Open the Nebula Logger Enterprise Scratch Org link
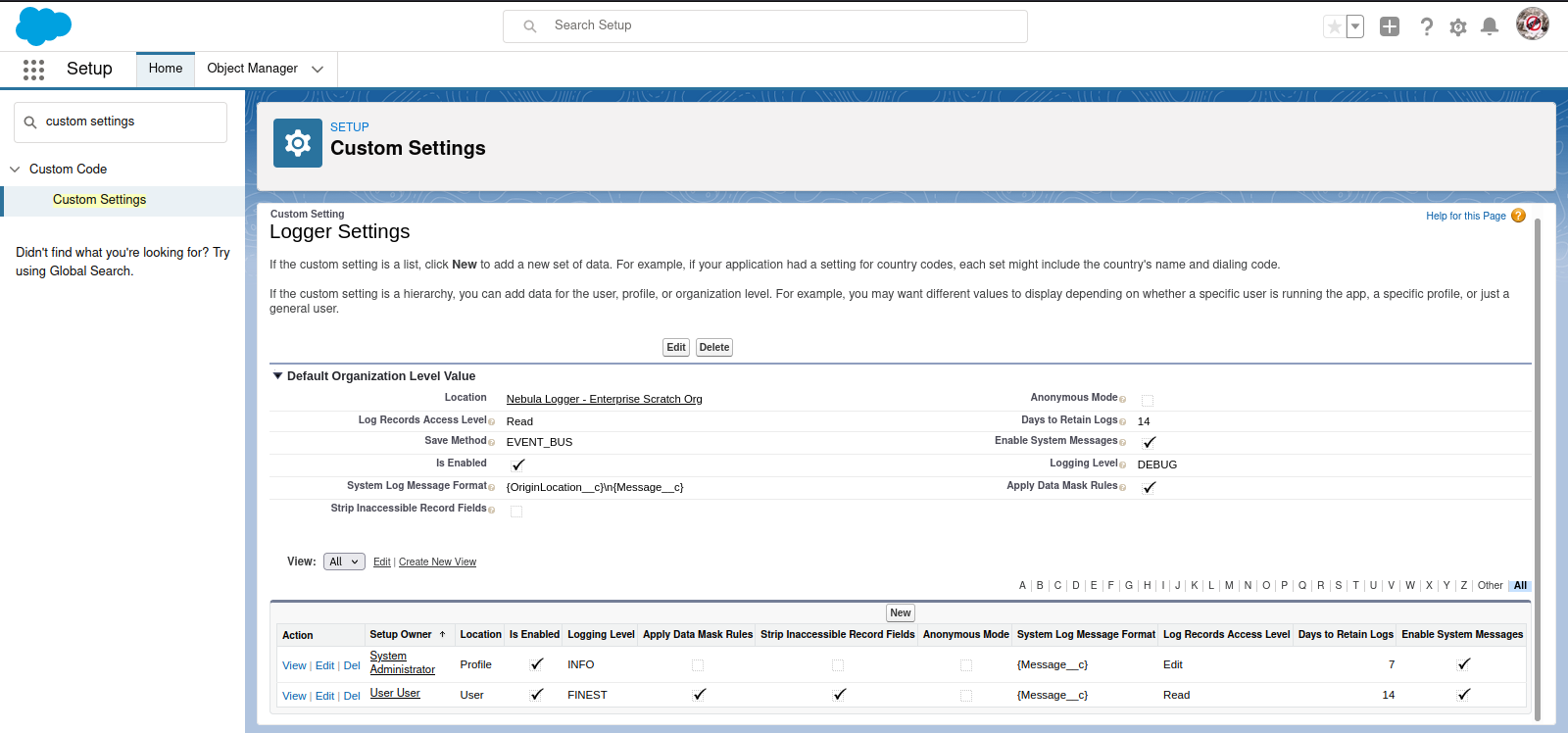The image size is (1568, 733). [x=604, y=399]
